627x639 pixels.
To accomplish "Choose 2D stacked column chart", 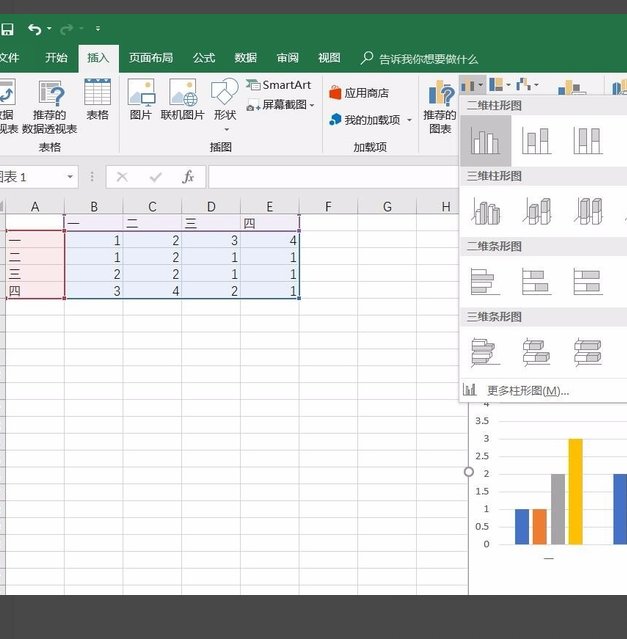I will click(537, 140).
